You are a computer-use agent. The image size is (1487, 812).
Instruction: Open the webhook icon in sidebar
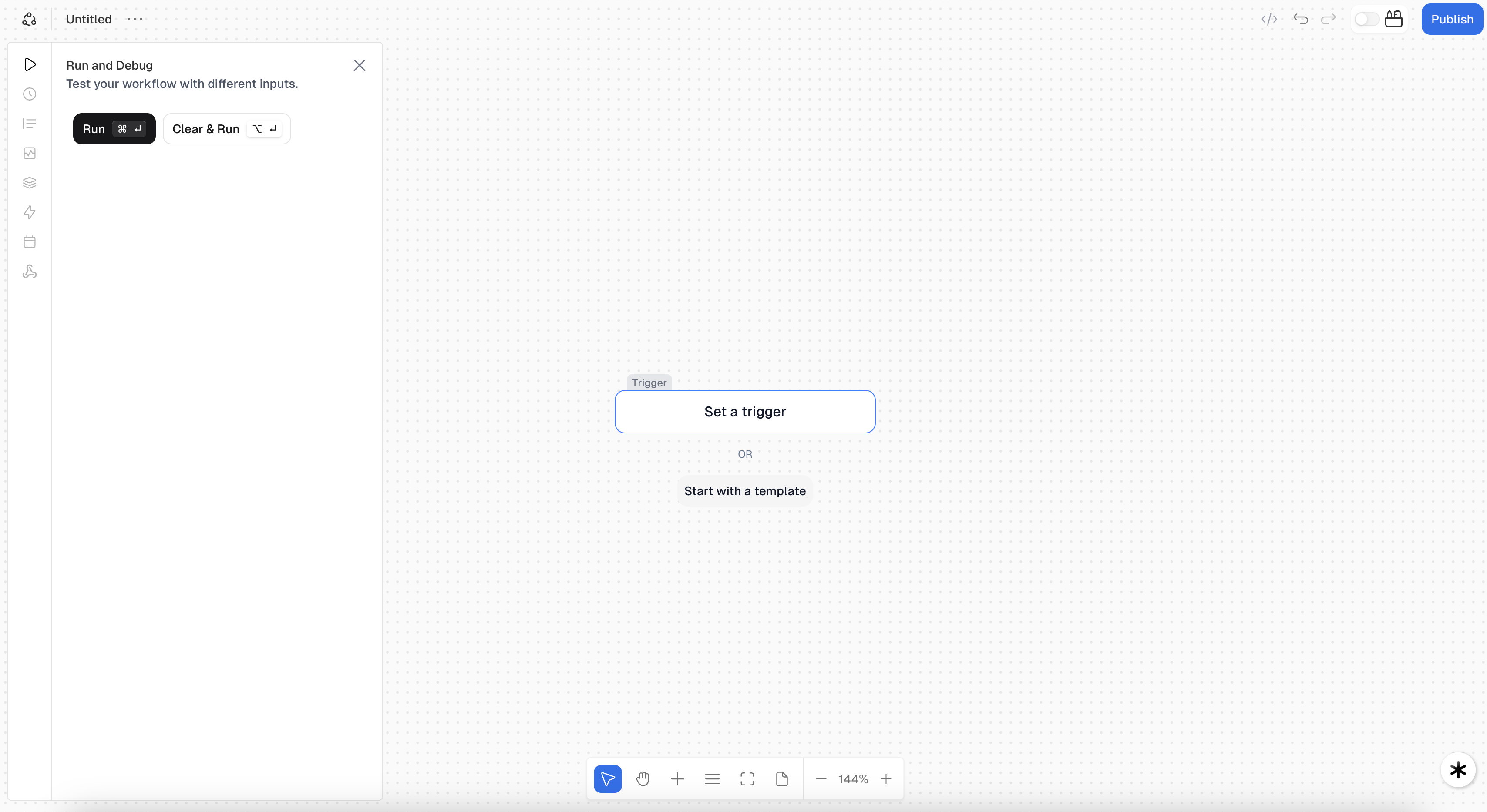click(x=30, y=272)
